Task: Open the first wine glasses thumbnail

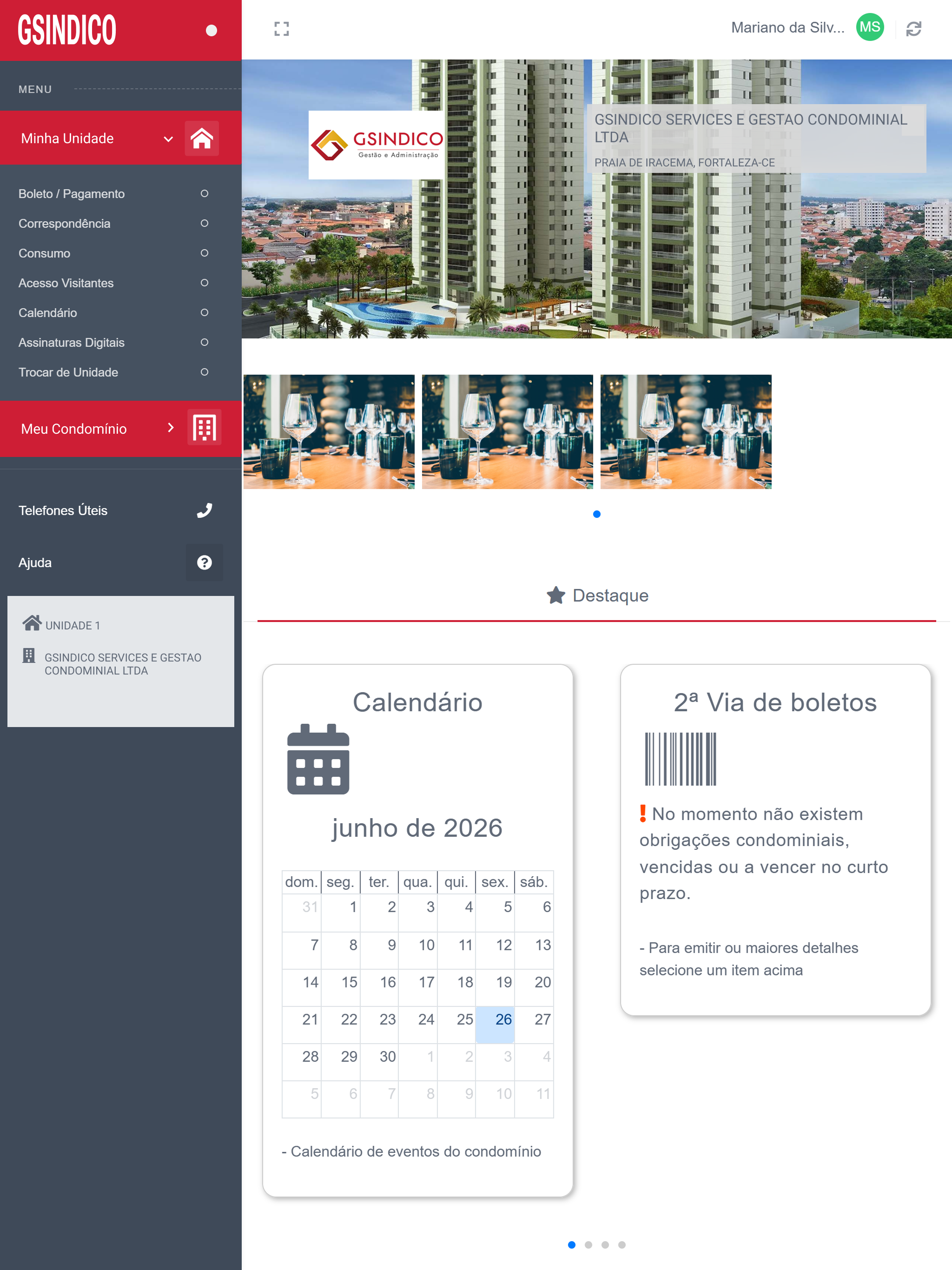Action: coord(329,432)
